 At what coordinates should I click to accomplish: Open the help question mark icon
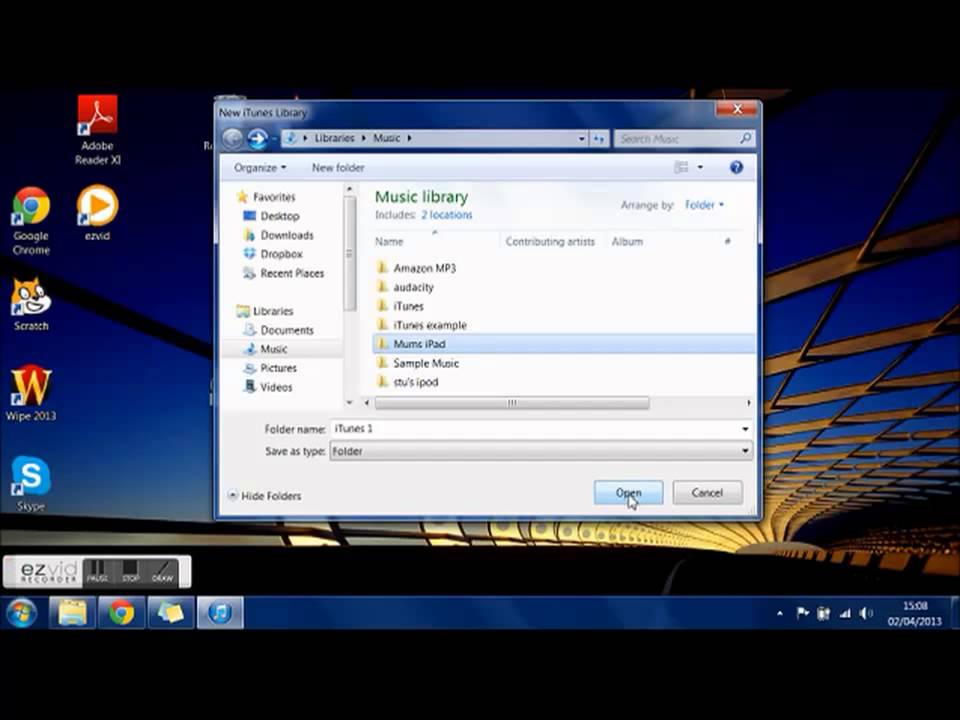click(736, 167)
